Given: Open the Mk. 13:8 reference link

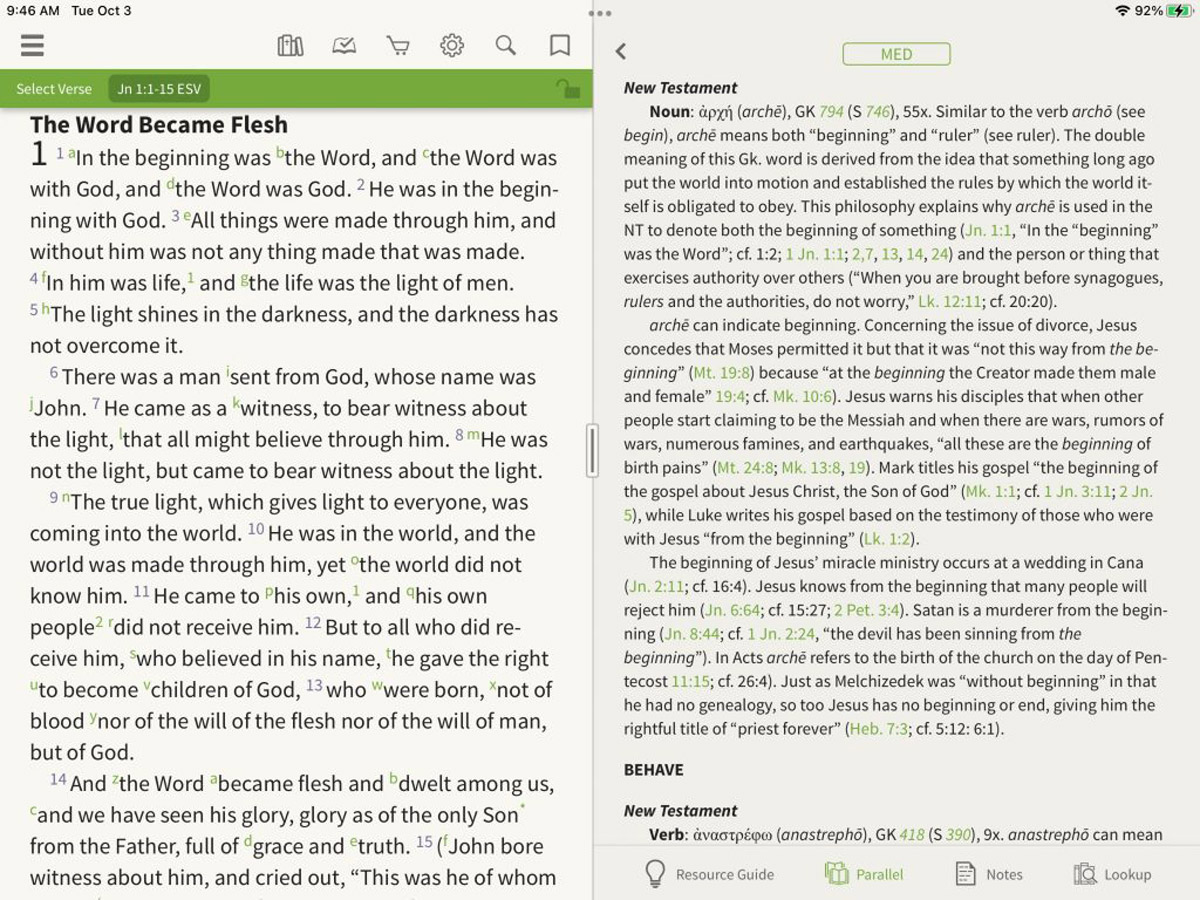Looking at the screenshot, I should coord(811,467).
